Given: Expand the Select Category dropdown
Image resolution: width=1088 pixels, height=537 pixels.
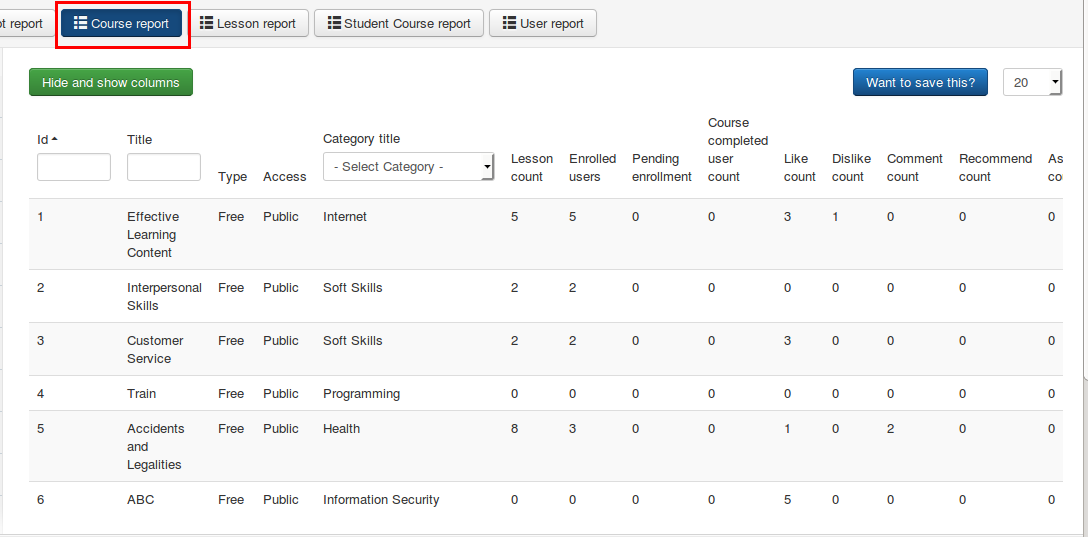Looking at the screenshot, I should point(408,167).
